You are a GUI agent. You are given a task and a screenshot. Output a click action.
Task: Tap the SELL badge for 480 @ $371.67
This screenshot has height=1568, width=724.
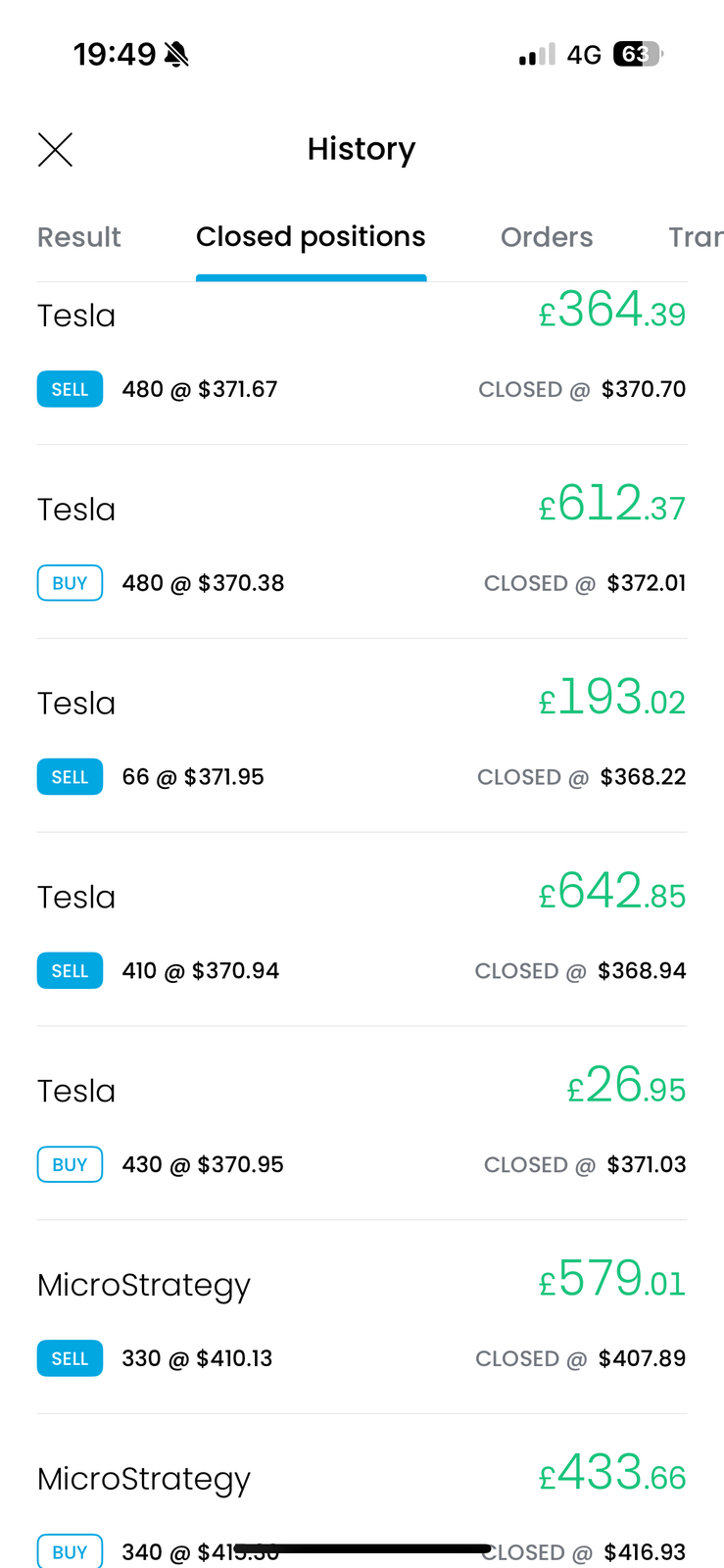click(x=70, y=389)
